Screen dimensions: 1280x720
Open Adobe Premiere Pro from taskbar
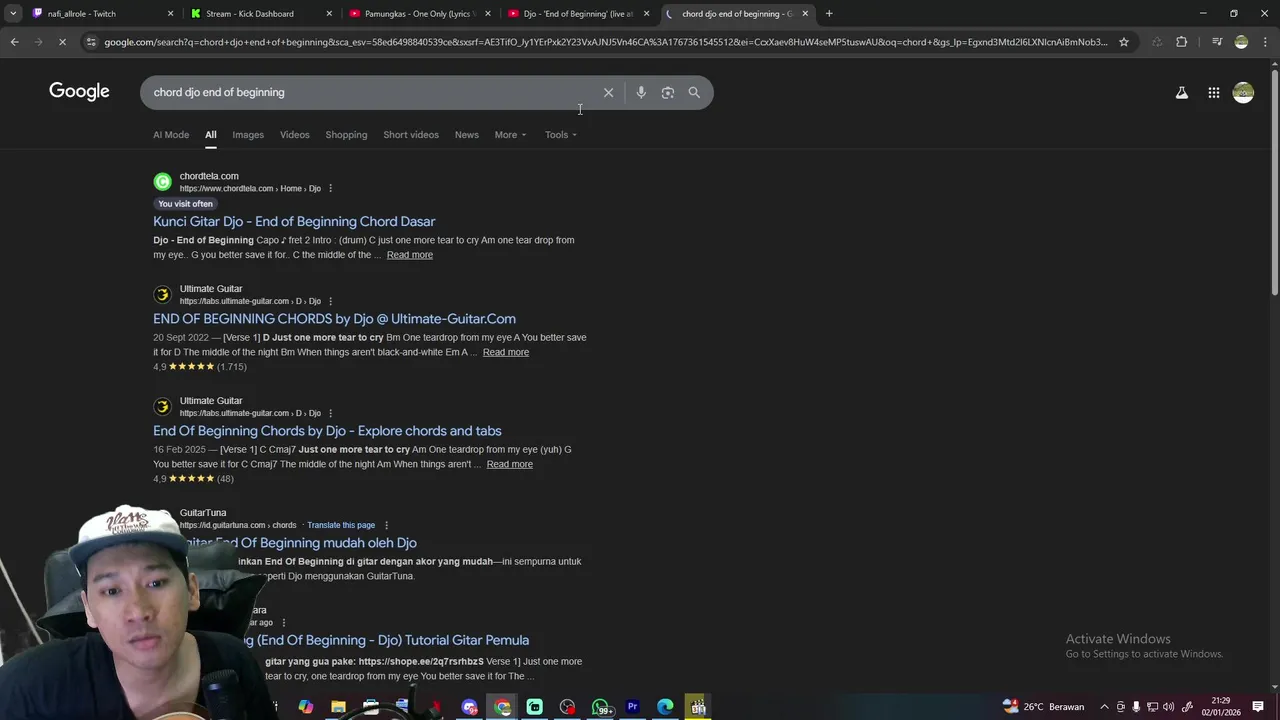click(x=632, y=707)
